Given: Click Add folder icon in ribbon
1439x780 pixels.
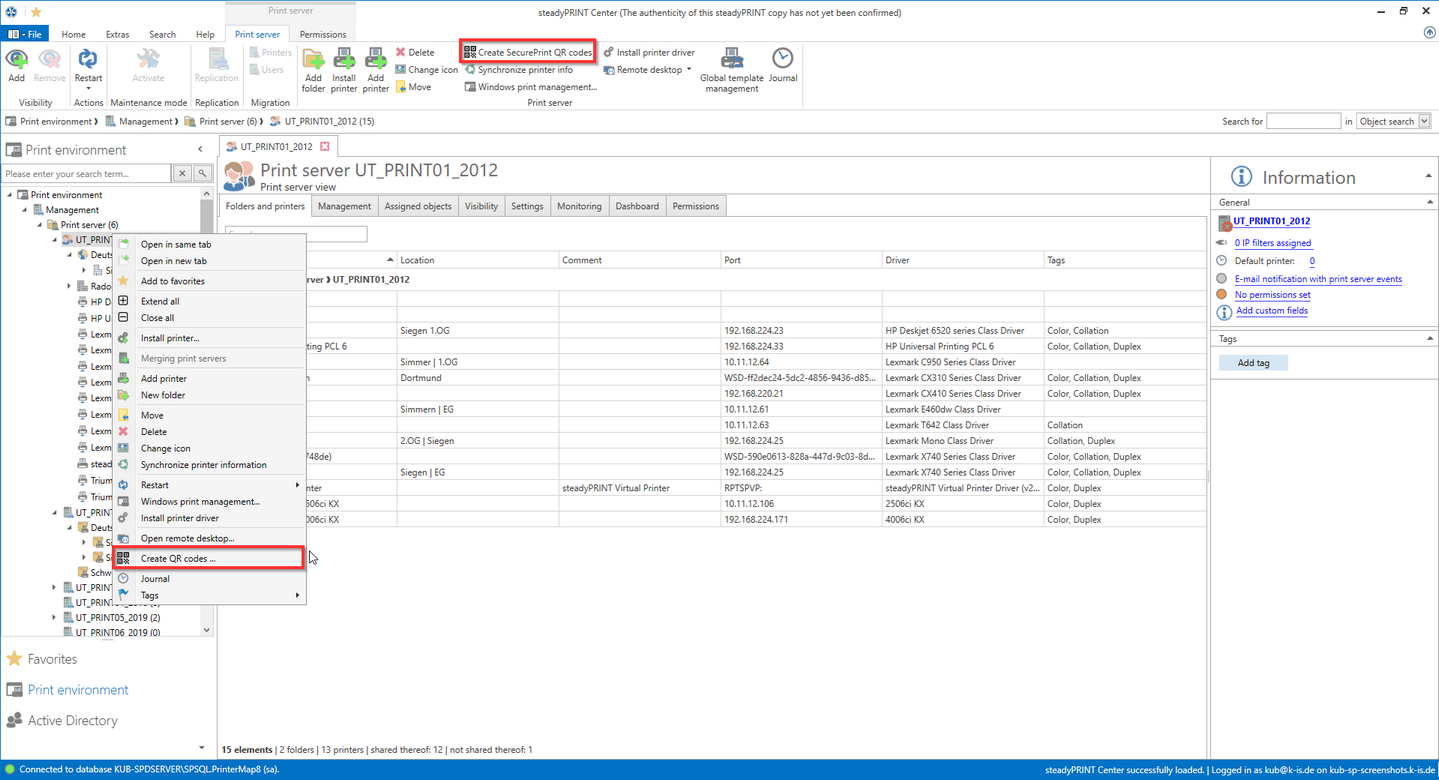Looking at the screenshot, I should 313,69.
